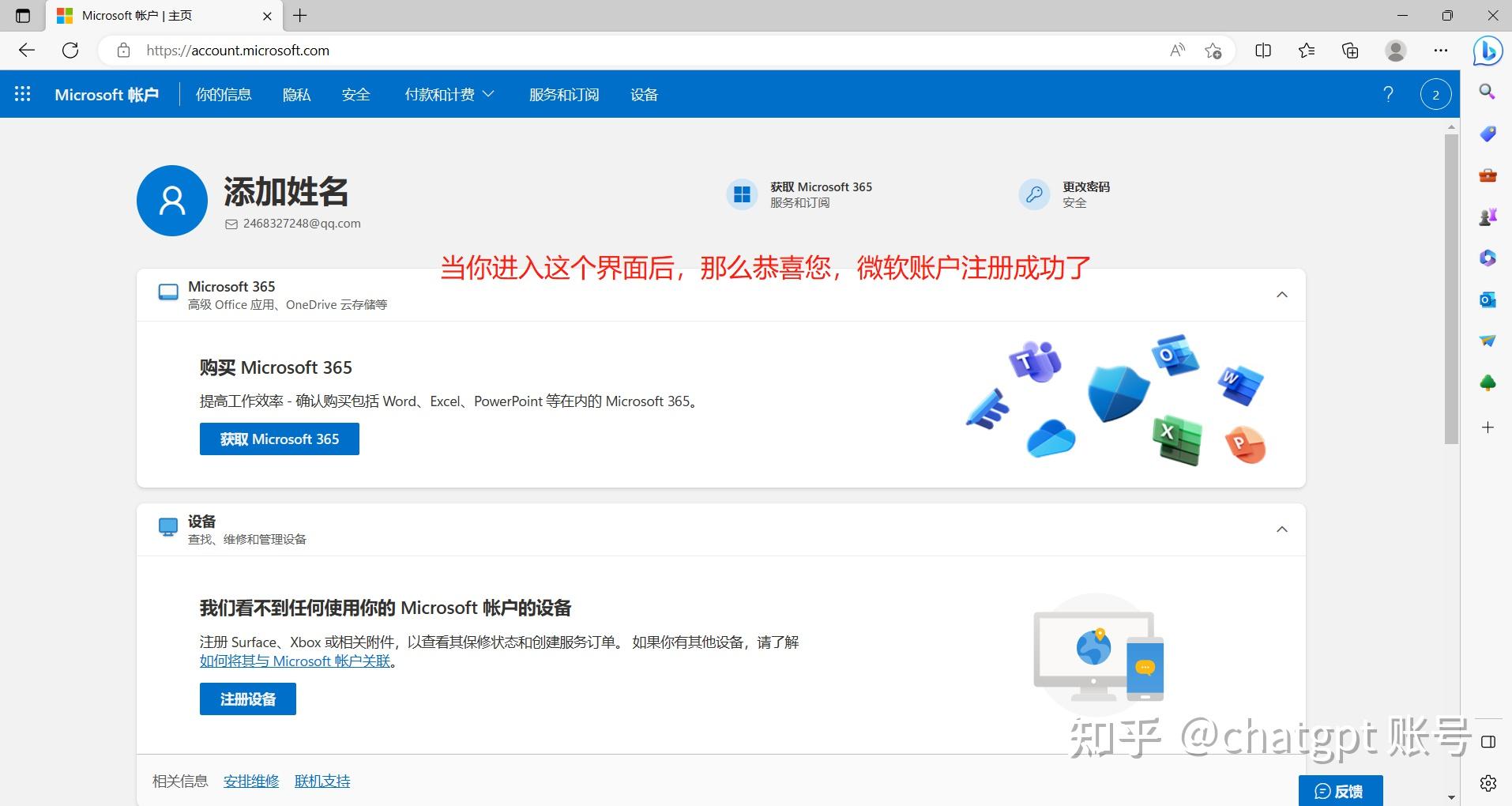
Task: Click the scrollbar down arrow
Action: coord(1451,797)
